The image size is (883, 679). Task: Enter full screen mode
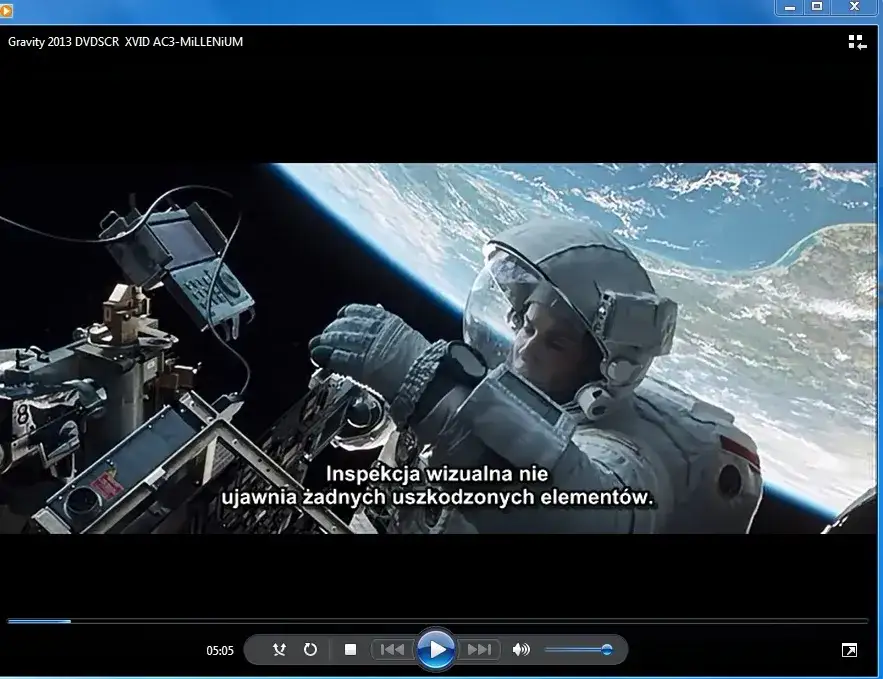tap(849, 650)
